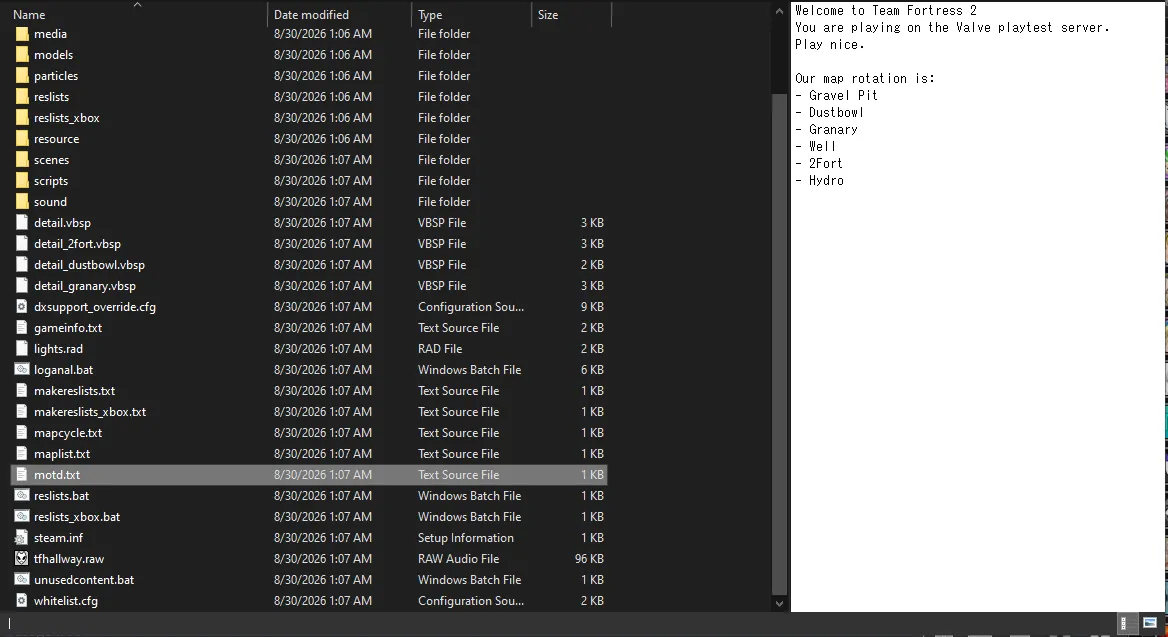Click the steam.inf setup file icon

point(22,537)
